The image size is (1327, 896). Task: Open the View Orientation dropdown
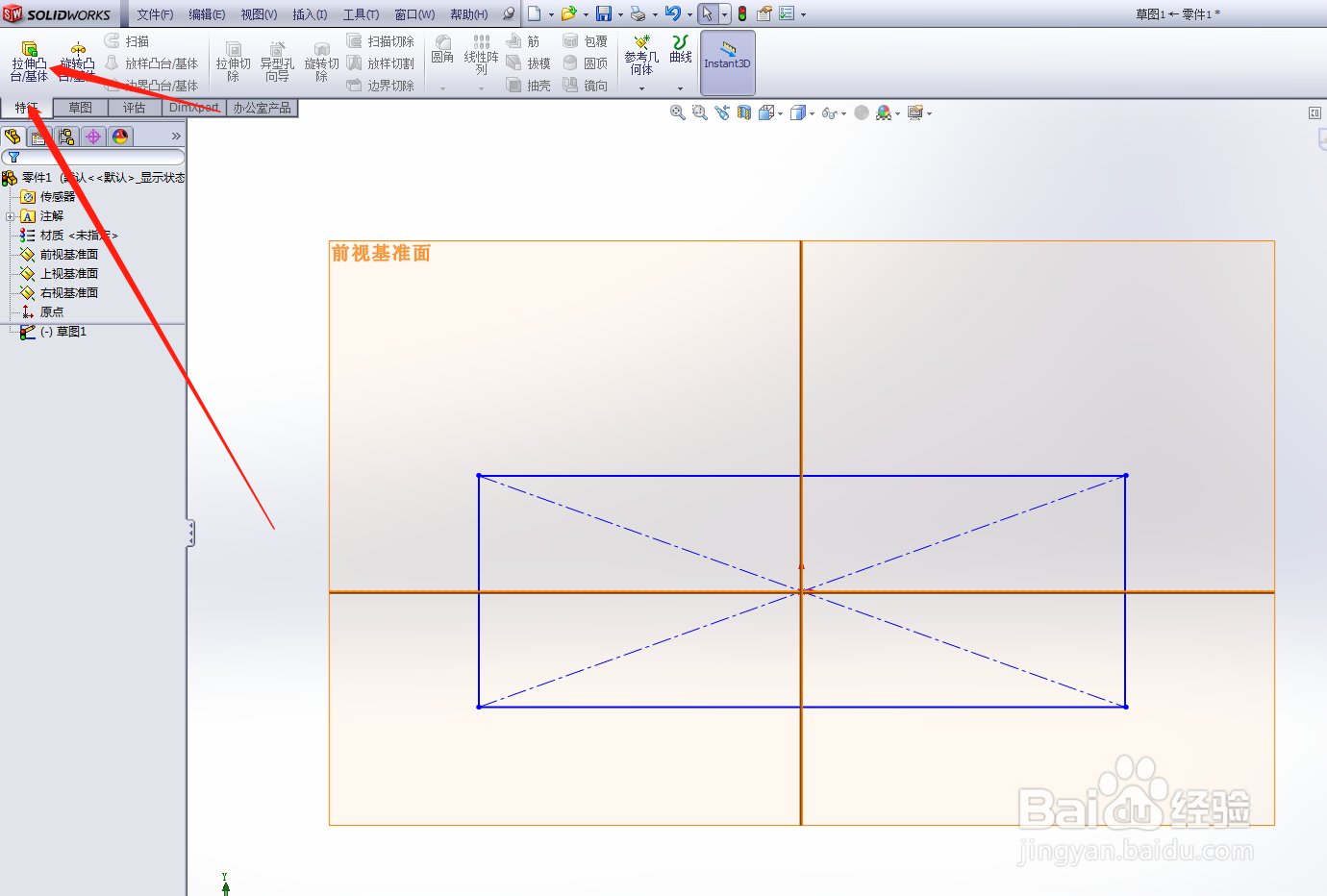[770, 112]
